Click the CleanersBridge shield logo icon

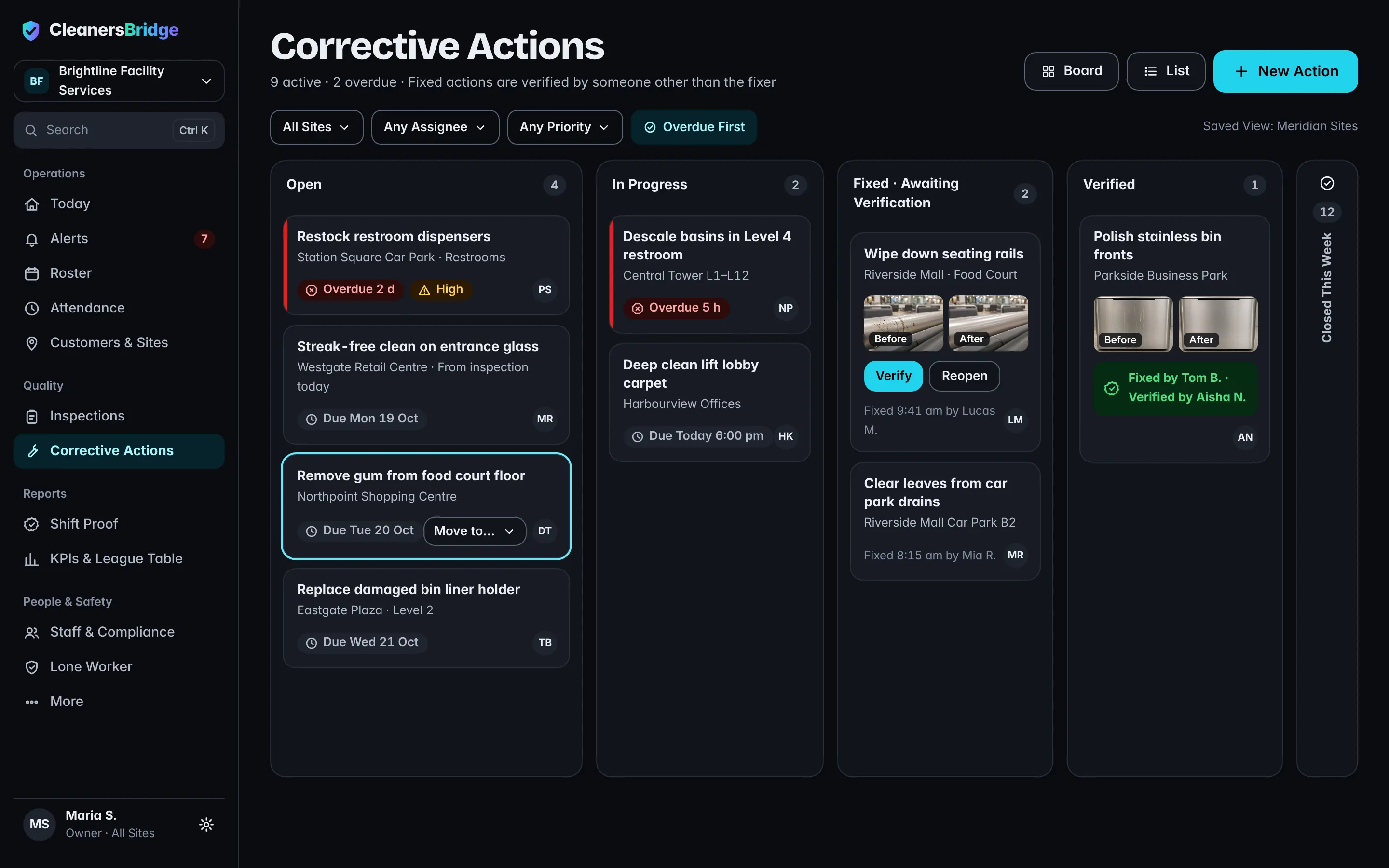pos(30,30)
